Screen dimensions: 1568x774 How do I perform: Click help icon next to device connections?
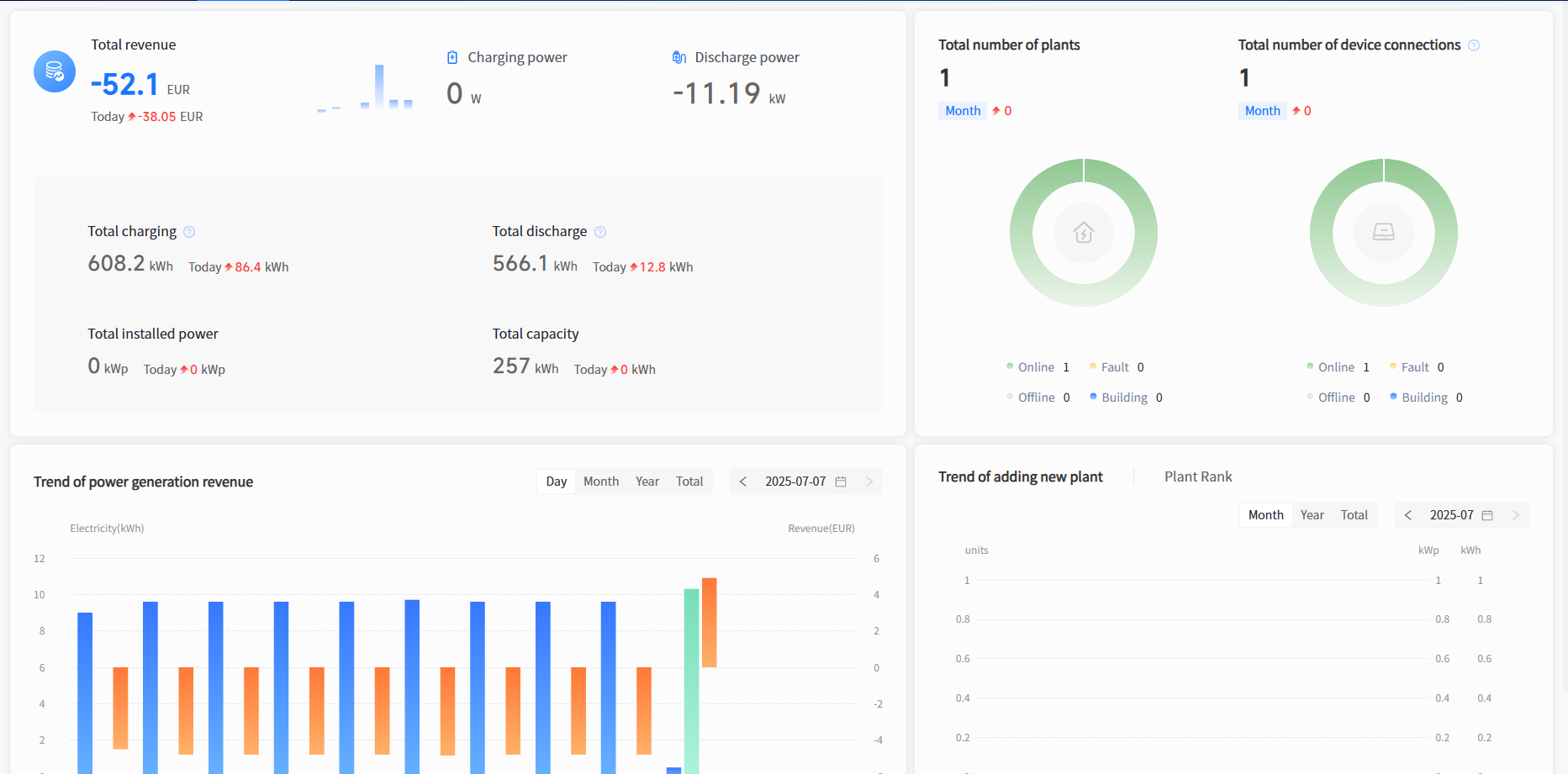(x=1474, y=45)
